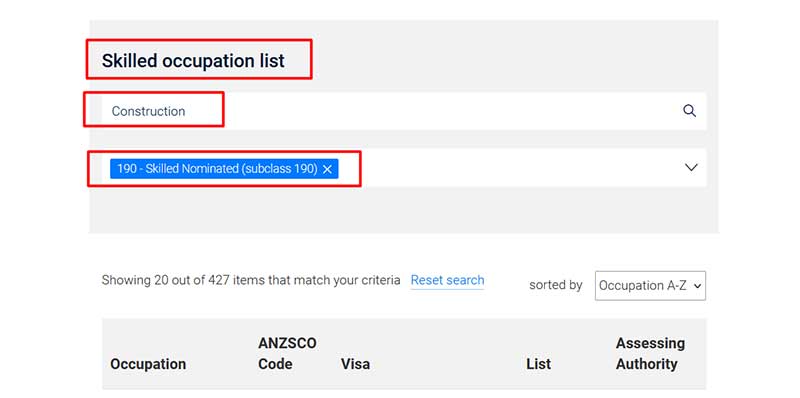Screen dimensions: 800x398
Task: Click empty area of visa multi-select box
Action: point(510,168)
